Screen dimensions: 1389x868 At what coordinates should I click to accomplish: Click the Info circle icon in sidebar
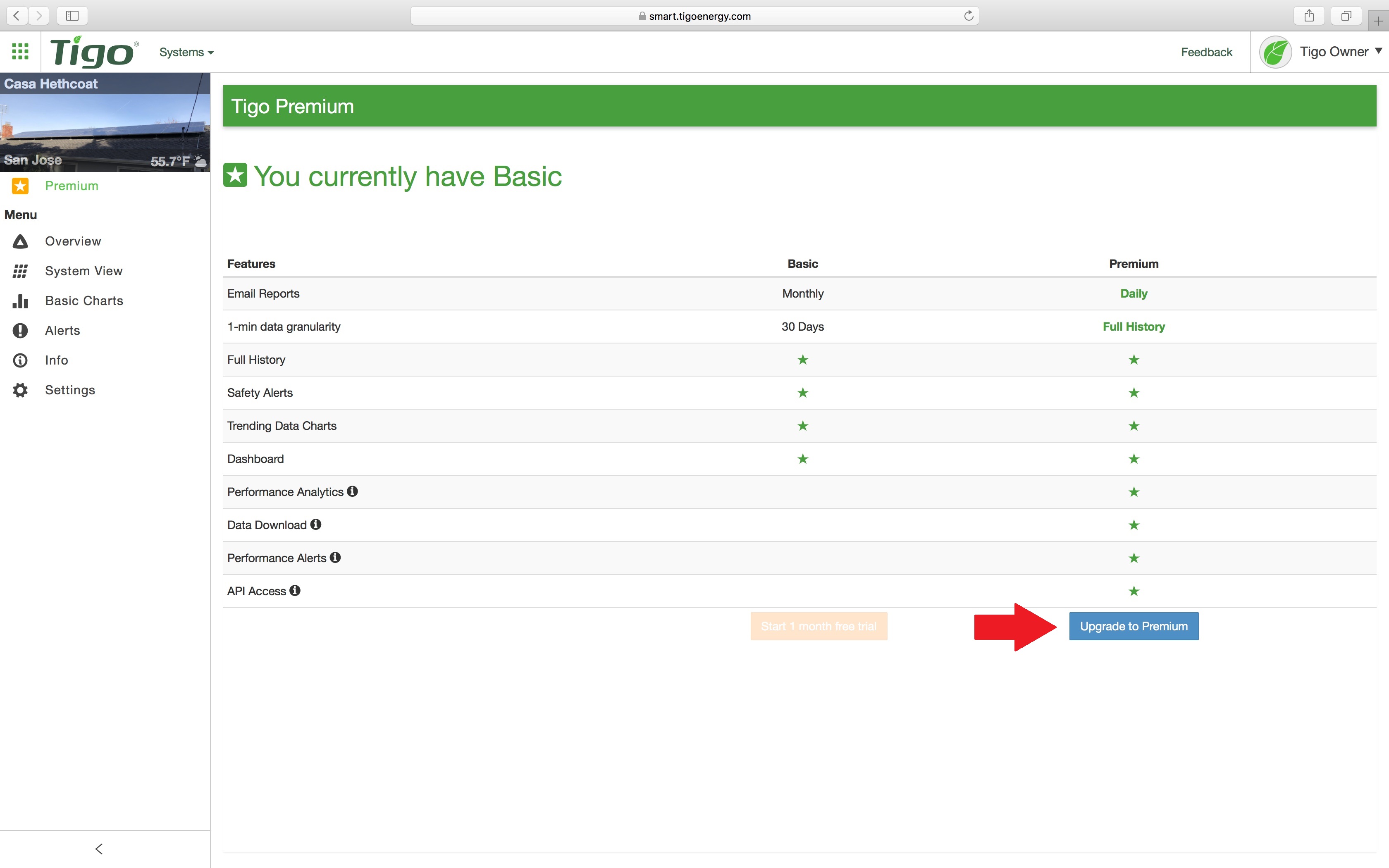20,360
